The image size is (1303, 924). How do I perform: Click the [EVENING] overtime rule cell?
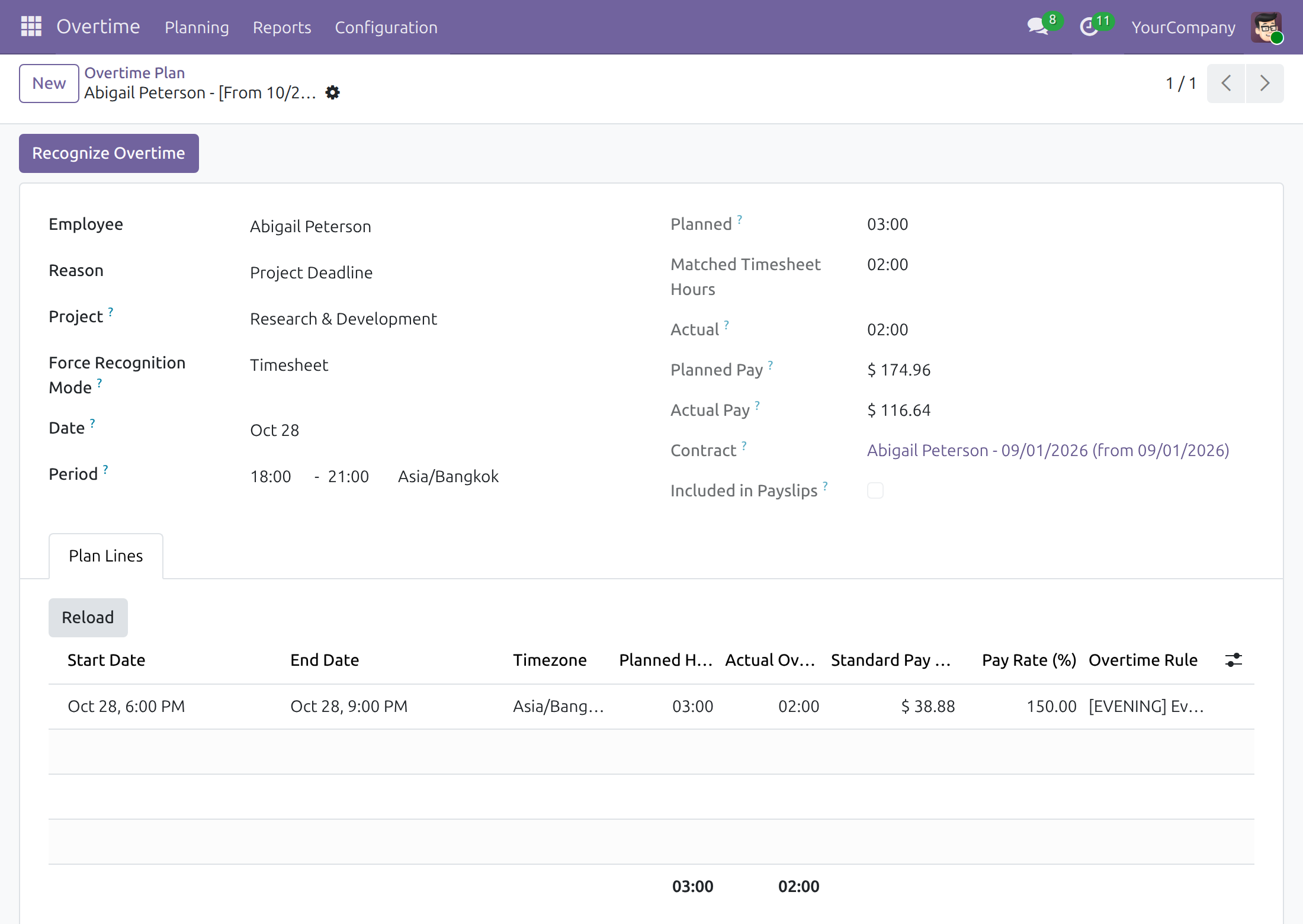pos(1146,707)
